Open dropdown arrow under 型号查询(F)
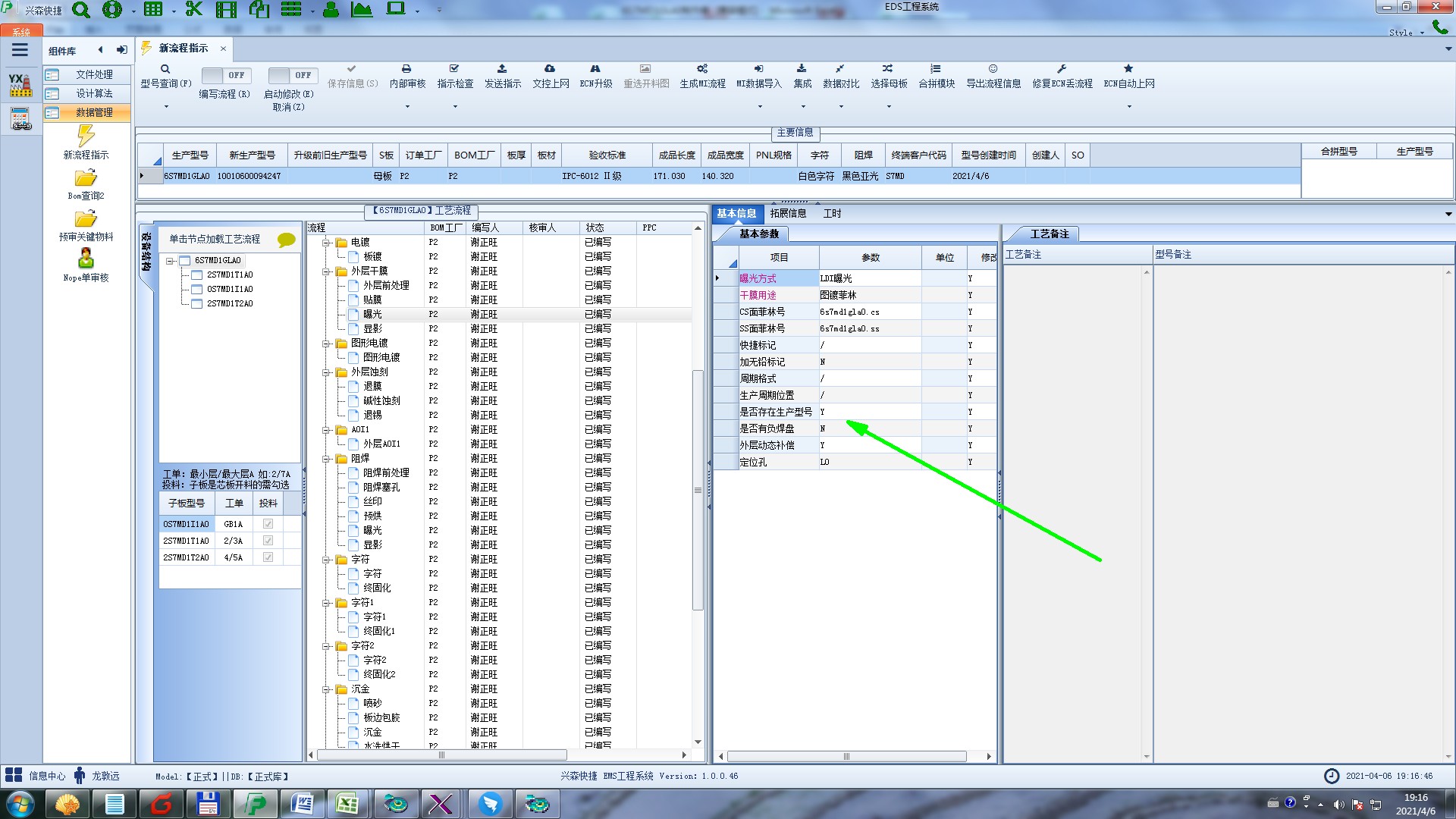 [166, 107]
